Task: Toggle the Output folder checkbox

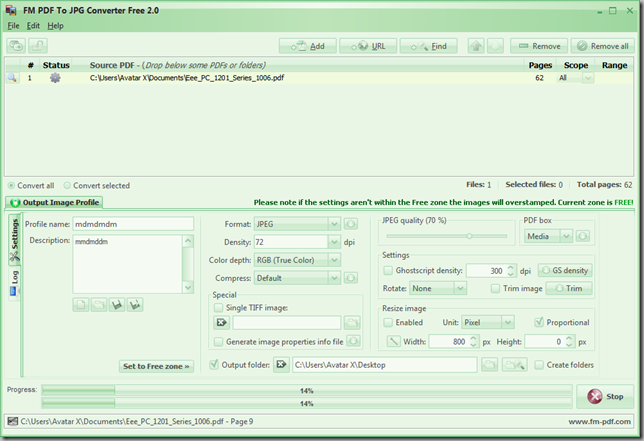Action: (214, 365)
